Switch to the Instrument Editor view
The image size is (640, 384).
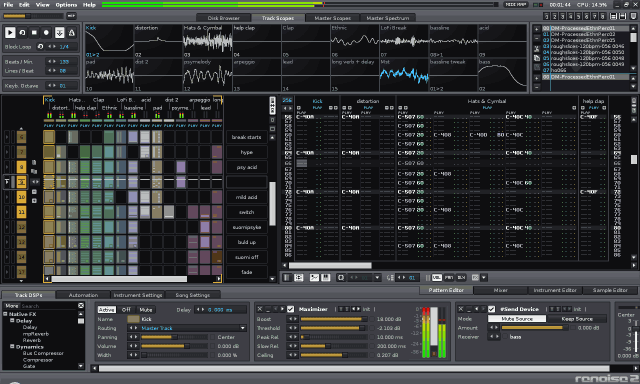[555, 290]
